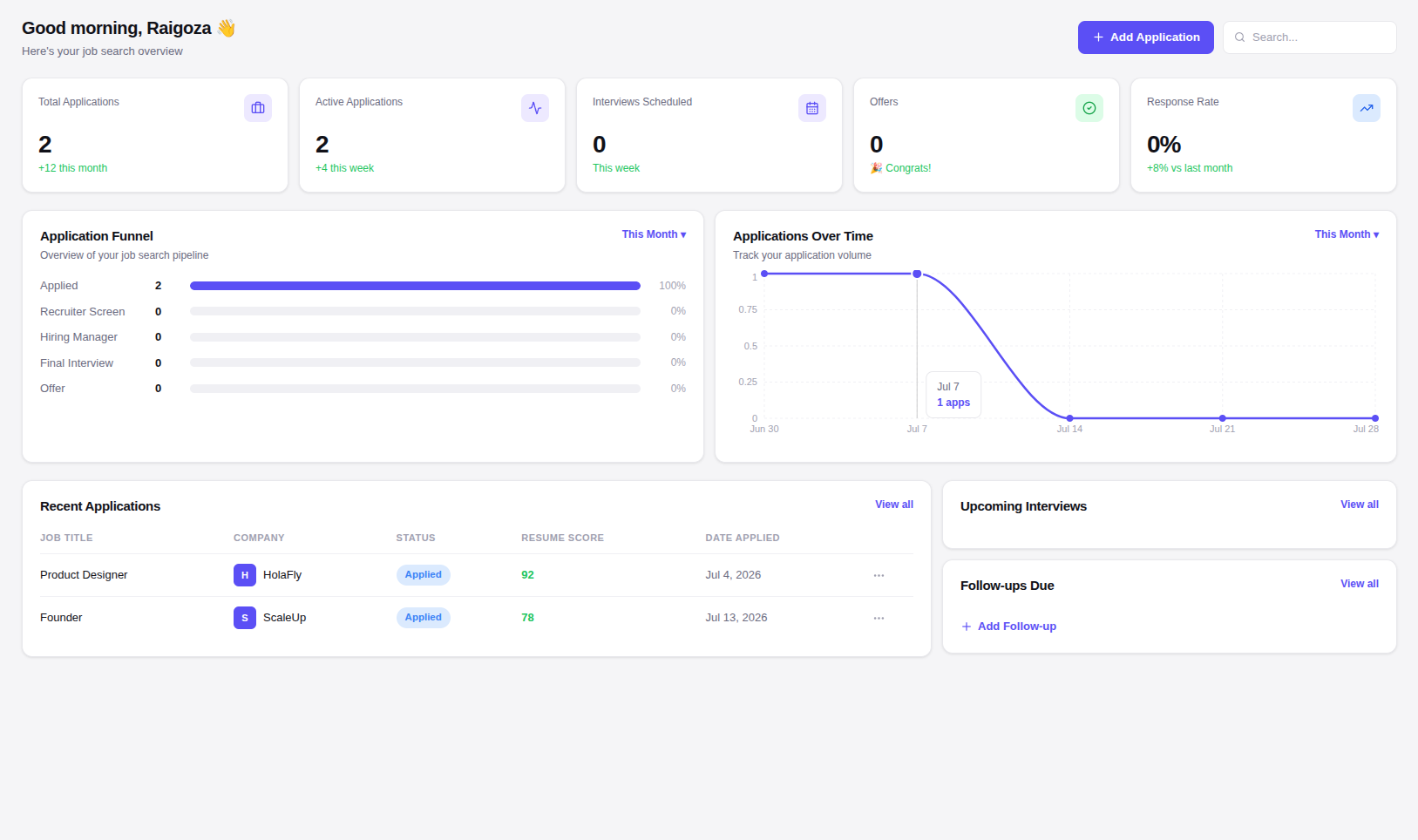Click the Applied funnel progress bar
The width and height of the screenshot is (1418, 840).
pyautogui.click(x=415, y=286)
